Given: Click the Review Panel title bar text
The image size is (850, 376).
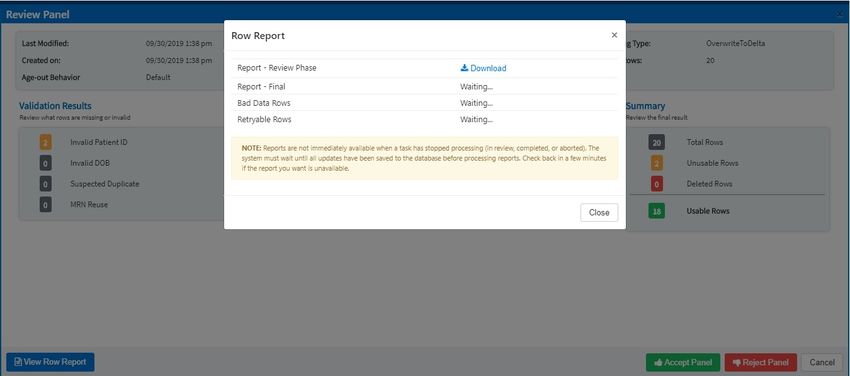Looking at the screenshot, I should coord(38,15).
